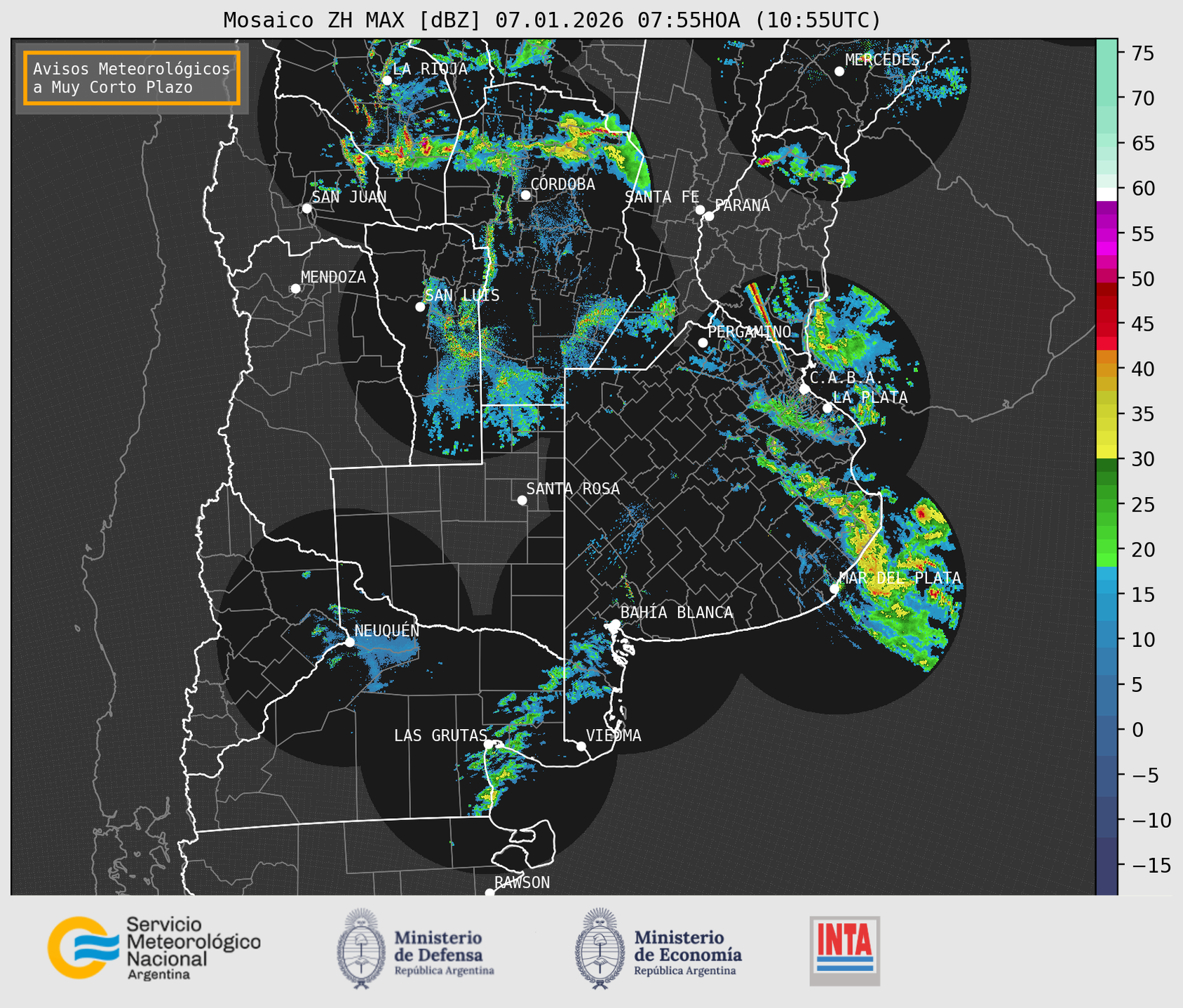Click the Servicio Meteorológico Nacional logo

[154, 948]
